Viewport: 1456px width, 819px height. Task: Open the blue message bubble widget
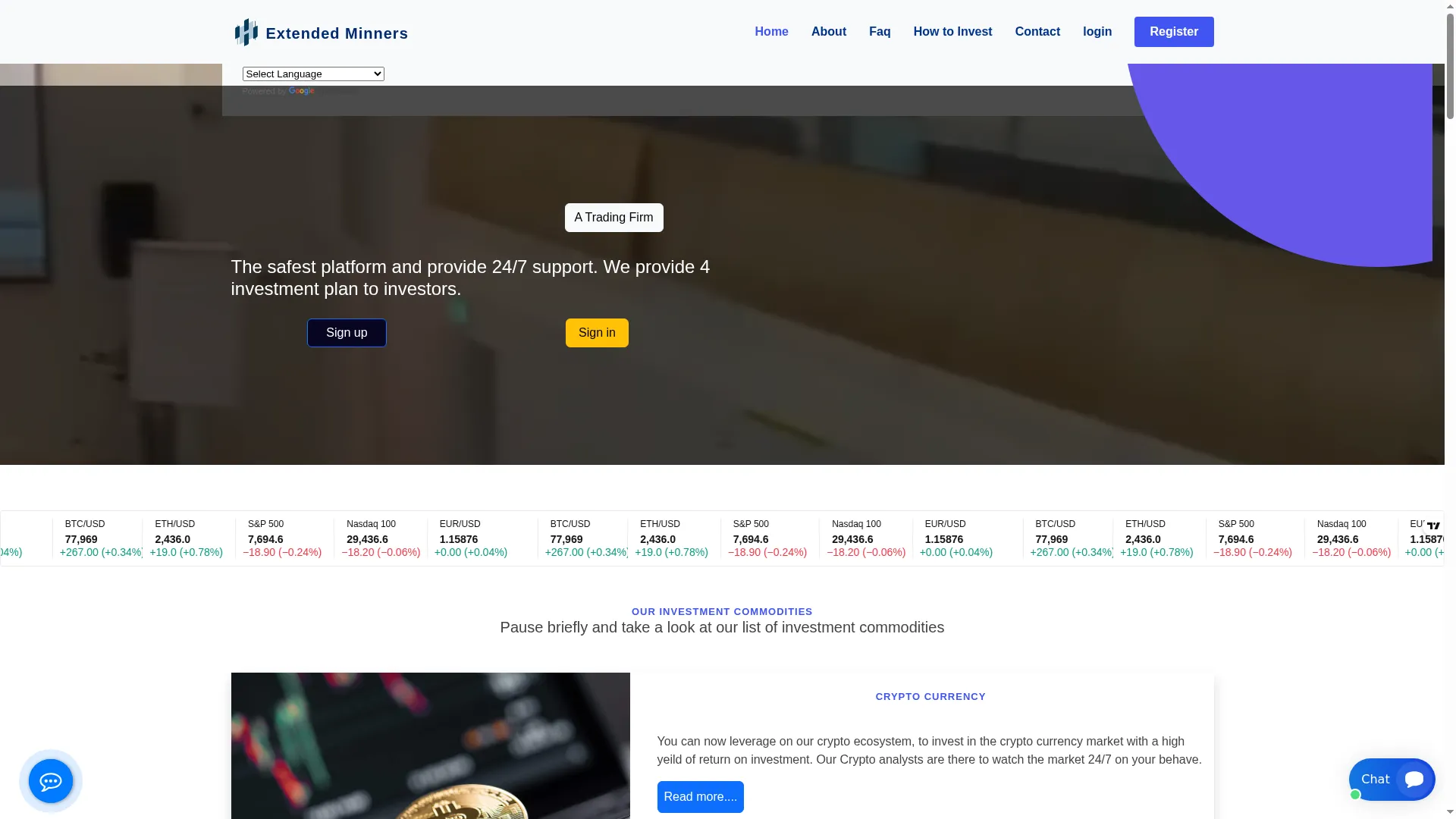click(x=51, y=781)
